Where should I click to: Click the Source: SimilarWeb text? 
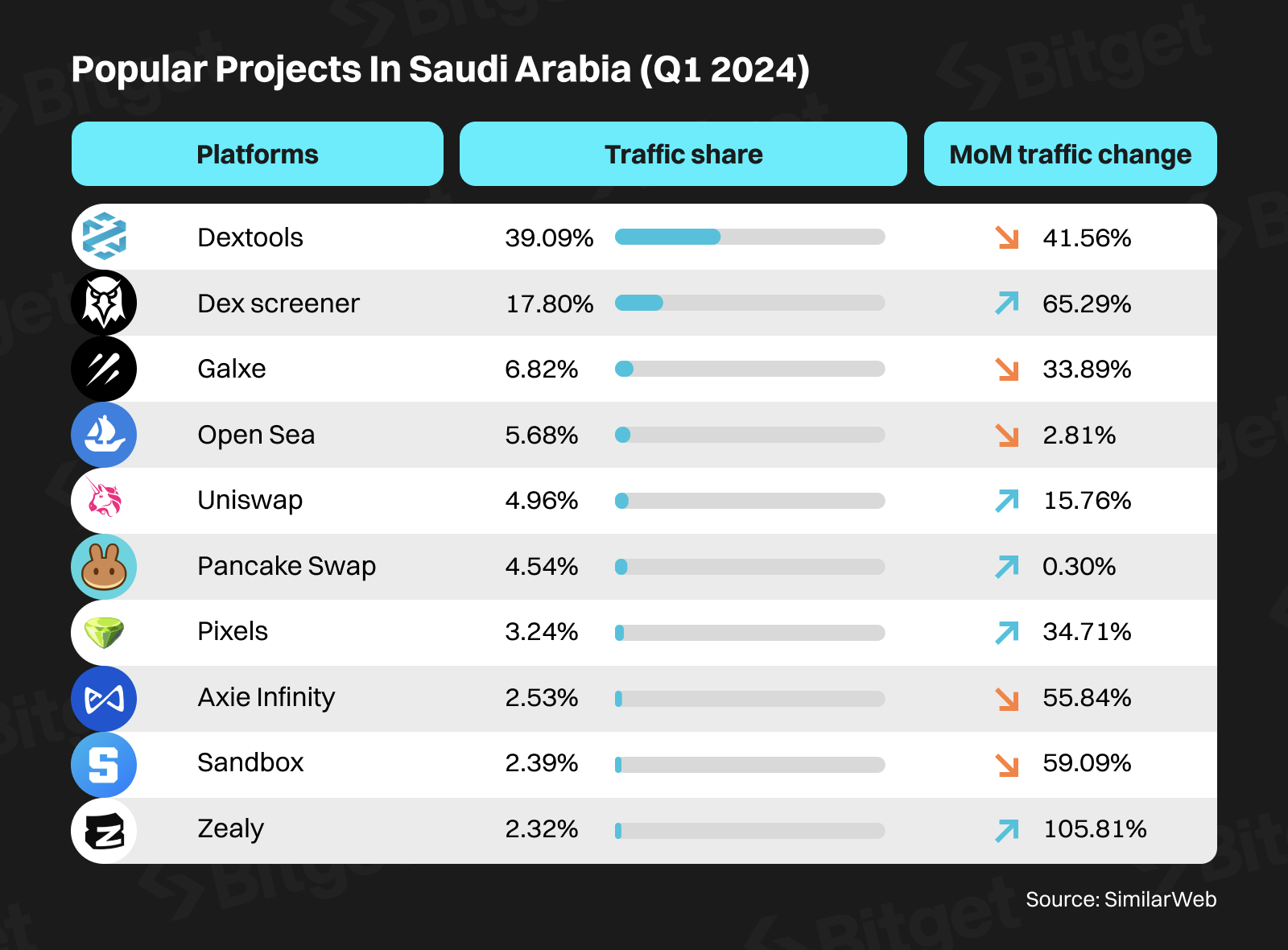coord(1121,899)
